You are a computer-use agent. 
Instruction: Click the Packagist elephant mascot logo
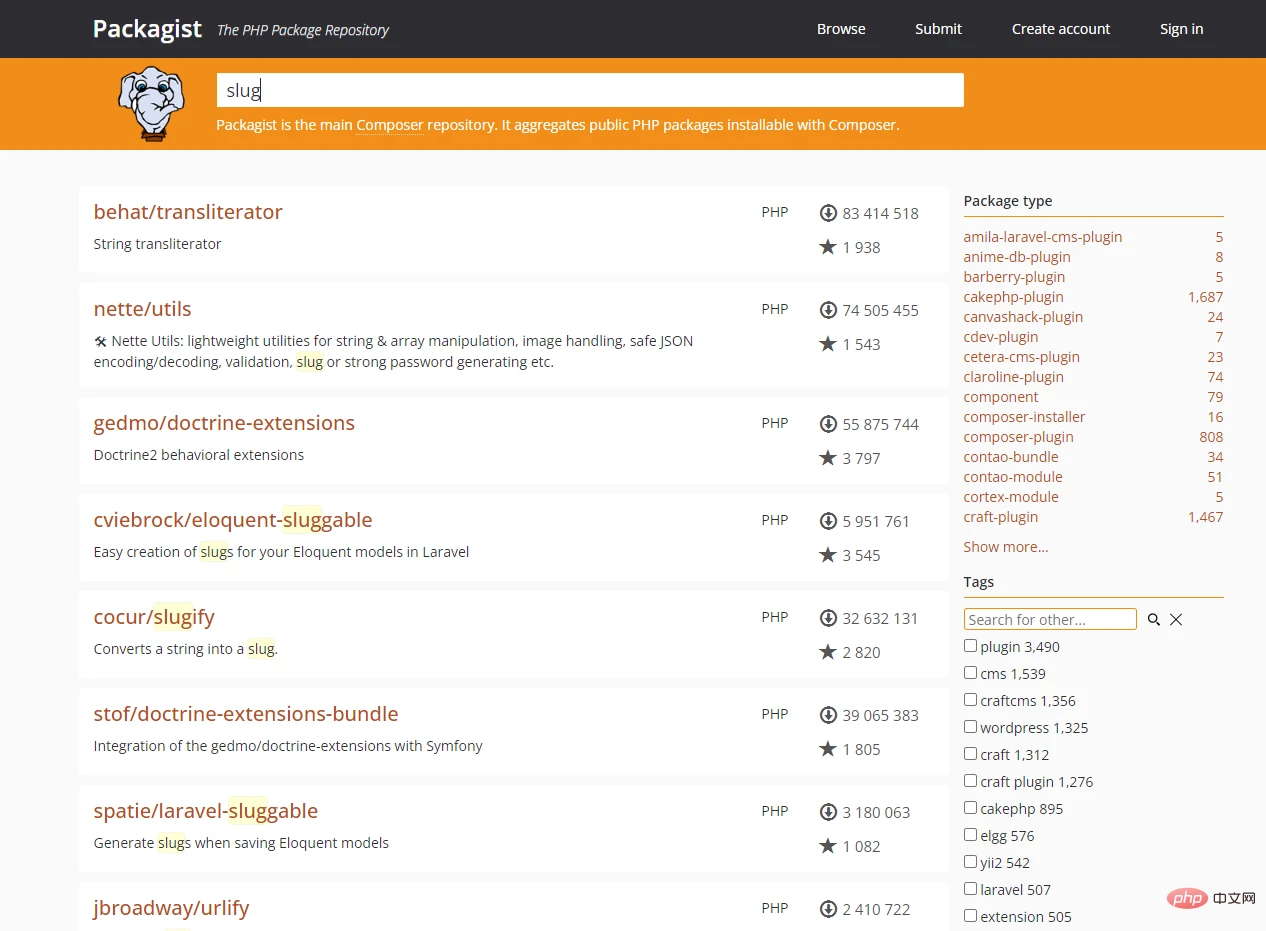click(152, 103)
